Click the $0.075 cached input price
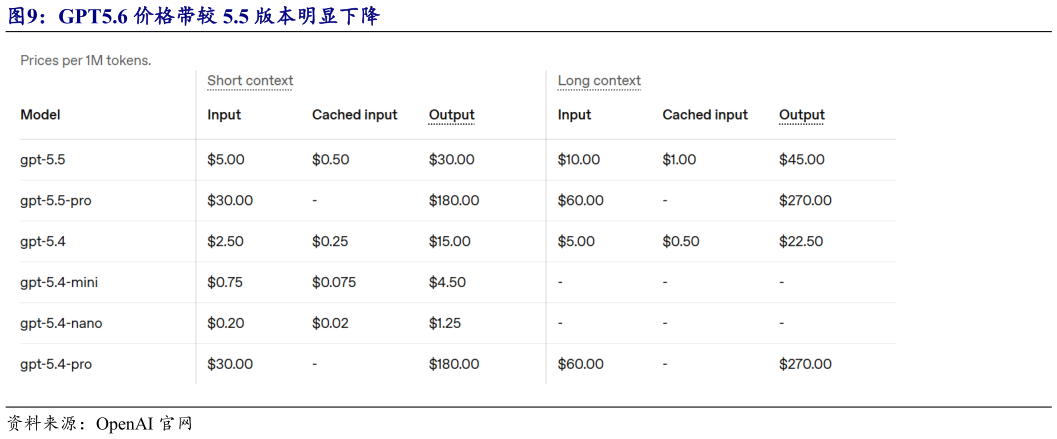This screenshot has width=1057, height=439. tap(334, 282)
